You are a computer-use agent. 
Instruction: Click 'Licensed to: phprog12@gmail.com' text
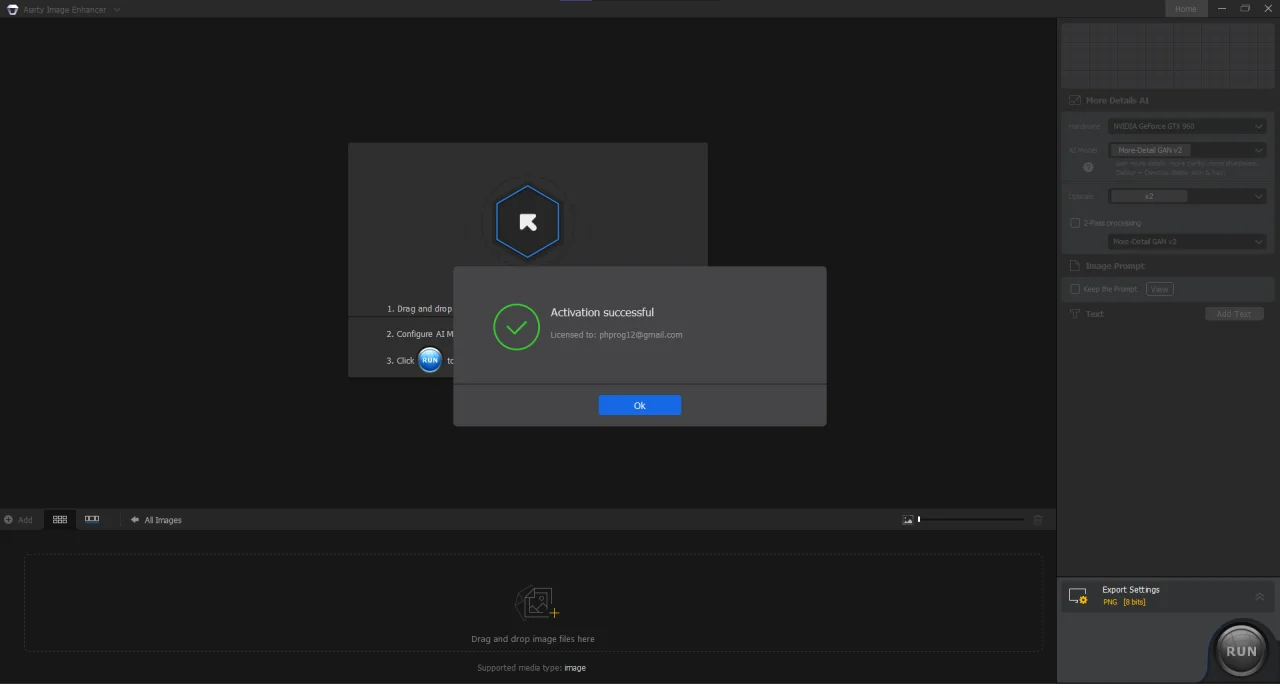click(x=616, y=335)
